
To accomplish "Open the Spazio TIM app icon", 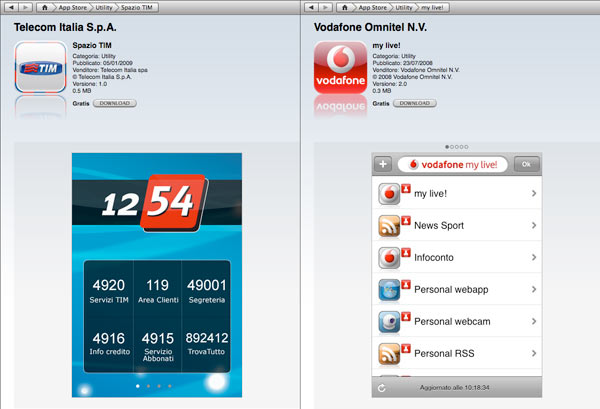I will tap(41, 67).
